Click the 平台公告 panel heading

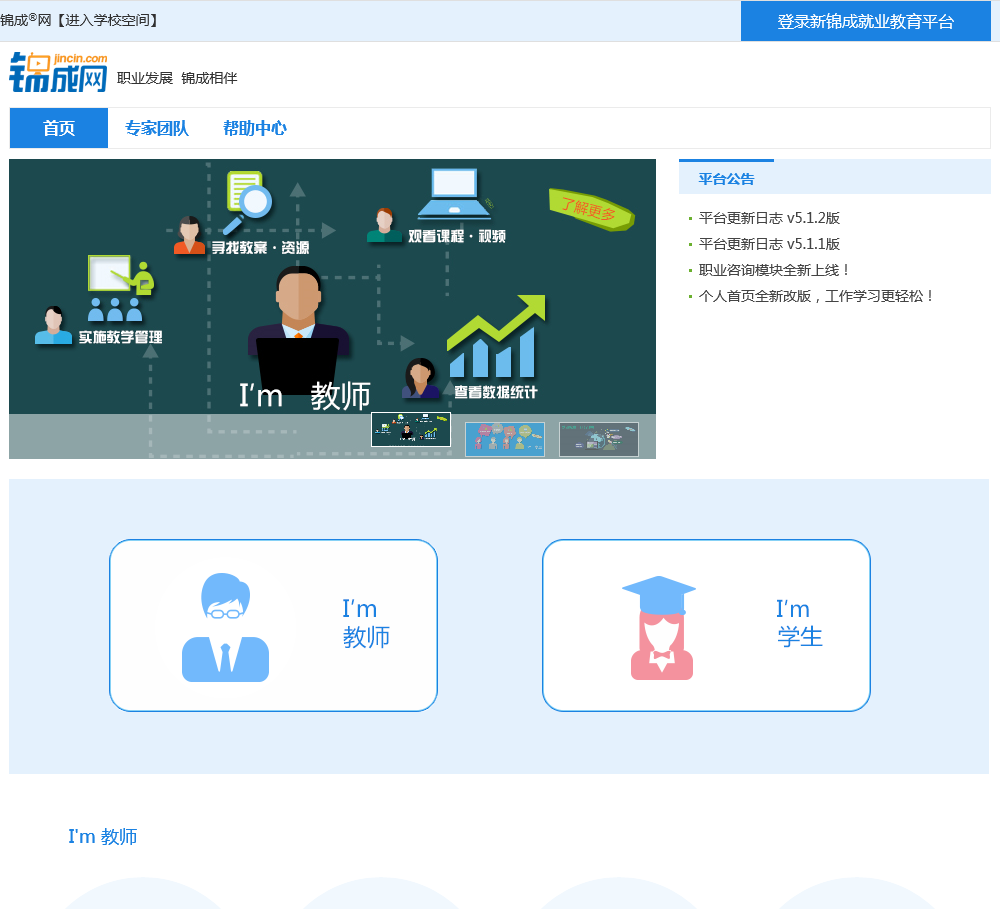click(x=726, y=179)
